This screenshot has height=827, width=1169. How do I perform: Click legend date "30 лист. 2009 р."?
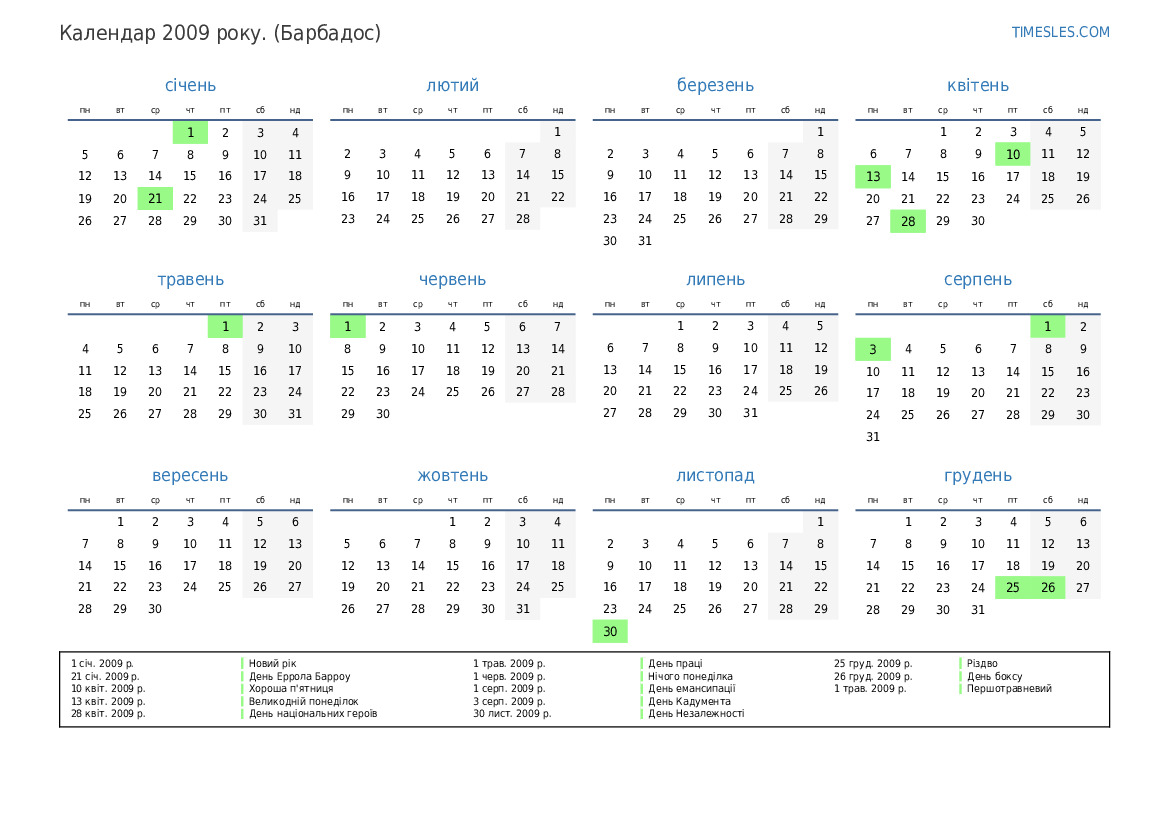point(512,714)
